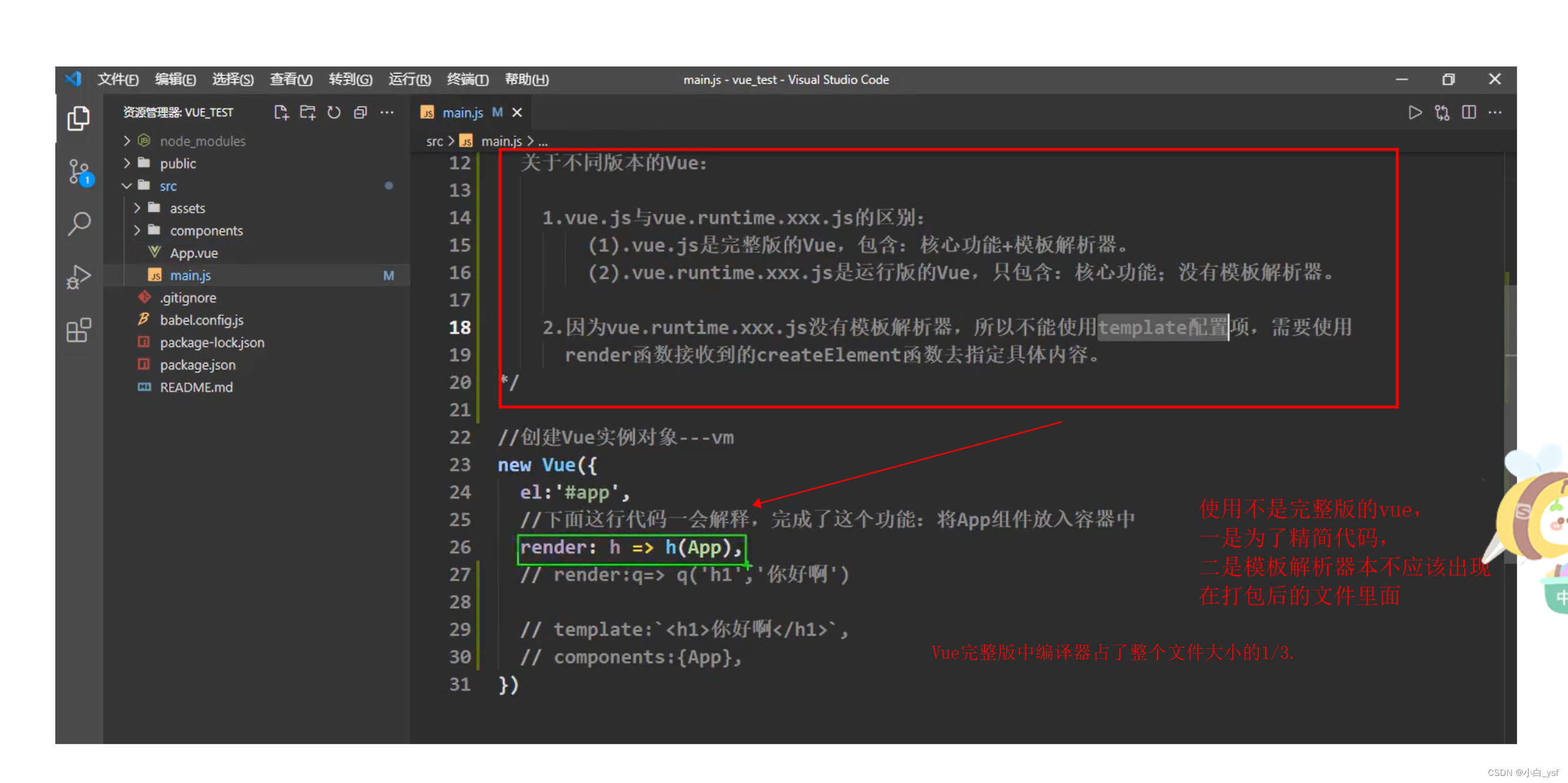Open README.md file

196,387
